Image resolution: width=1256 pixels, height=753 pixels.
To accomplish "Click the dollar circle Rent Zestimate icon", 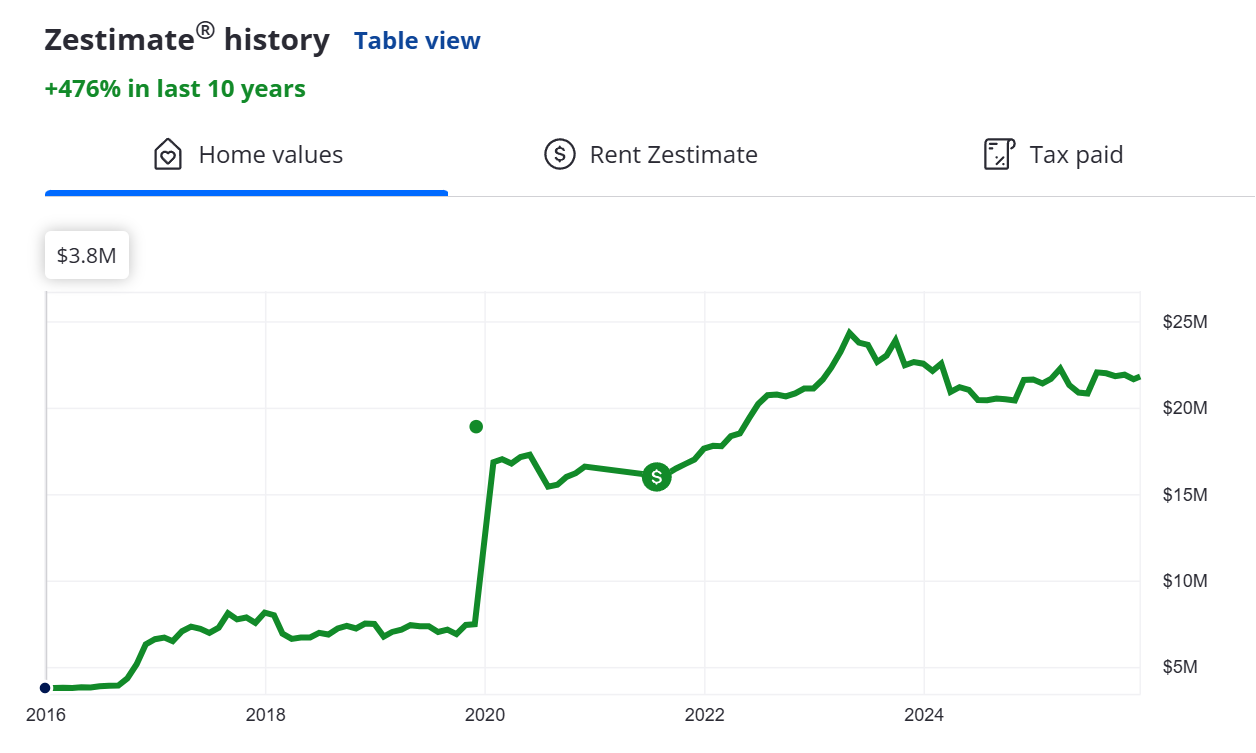I will coord(559,155).
